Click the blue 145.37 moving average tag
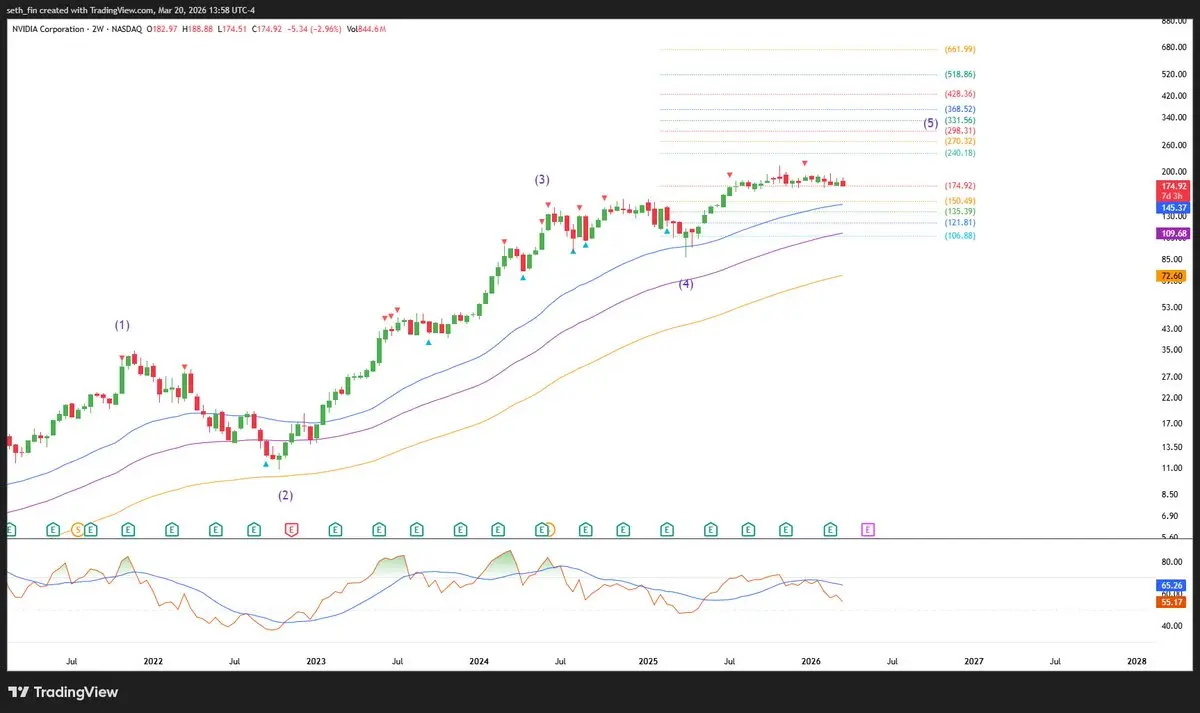The width and height of the screenshot is (1200, 713). (1173, 207)
